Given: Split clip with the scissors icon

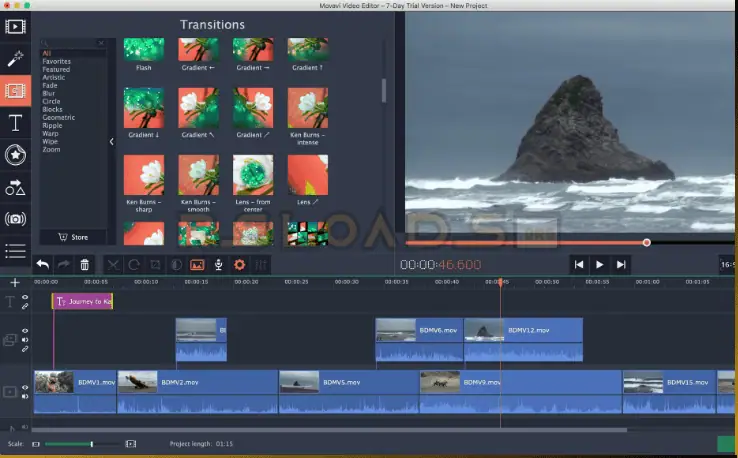Looking at the screenshot, I should click(x=113, y=265).
